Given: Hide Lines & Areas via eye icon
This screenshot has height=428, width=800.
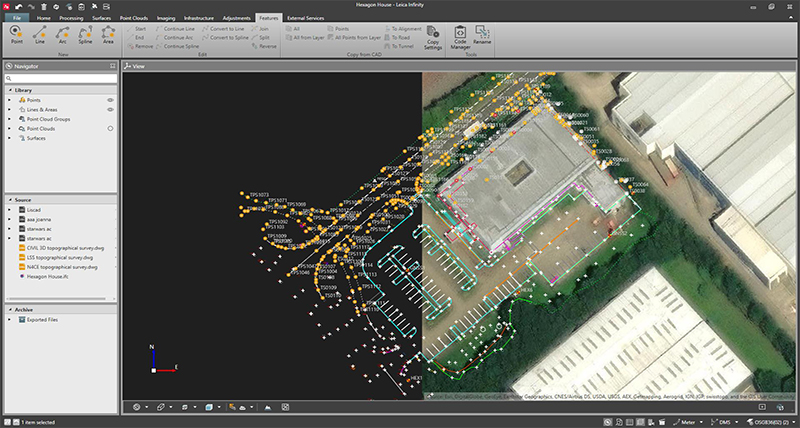Looking at the screenshot, I should 110,110.
